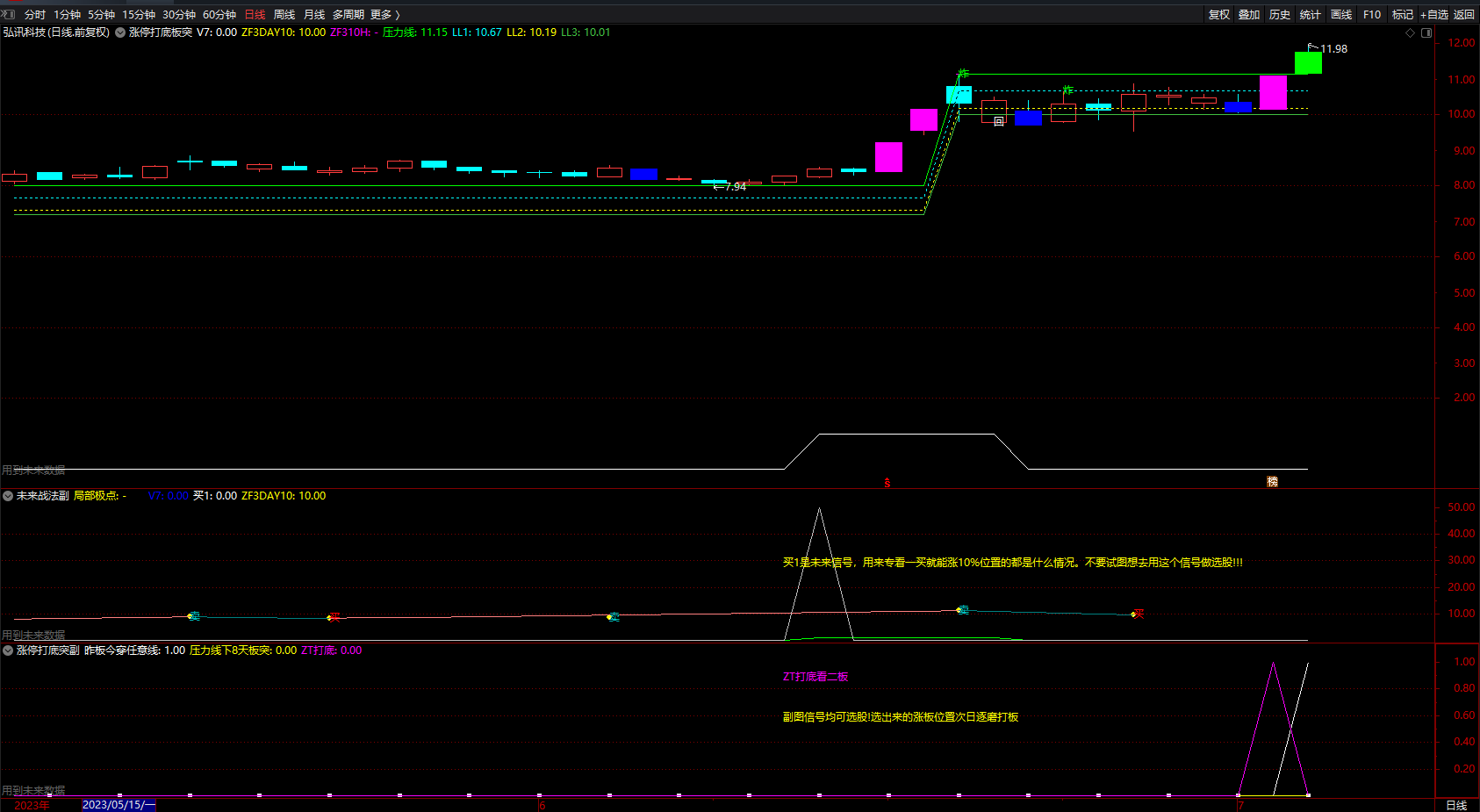Screen dimensions: 1480x812
Task: Open the 统计 statistics button
Action: 1311,14
